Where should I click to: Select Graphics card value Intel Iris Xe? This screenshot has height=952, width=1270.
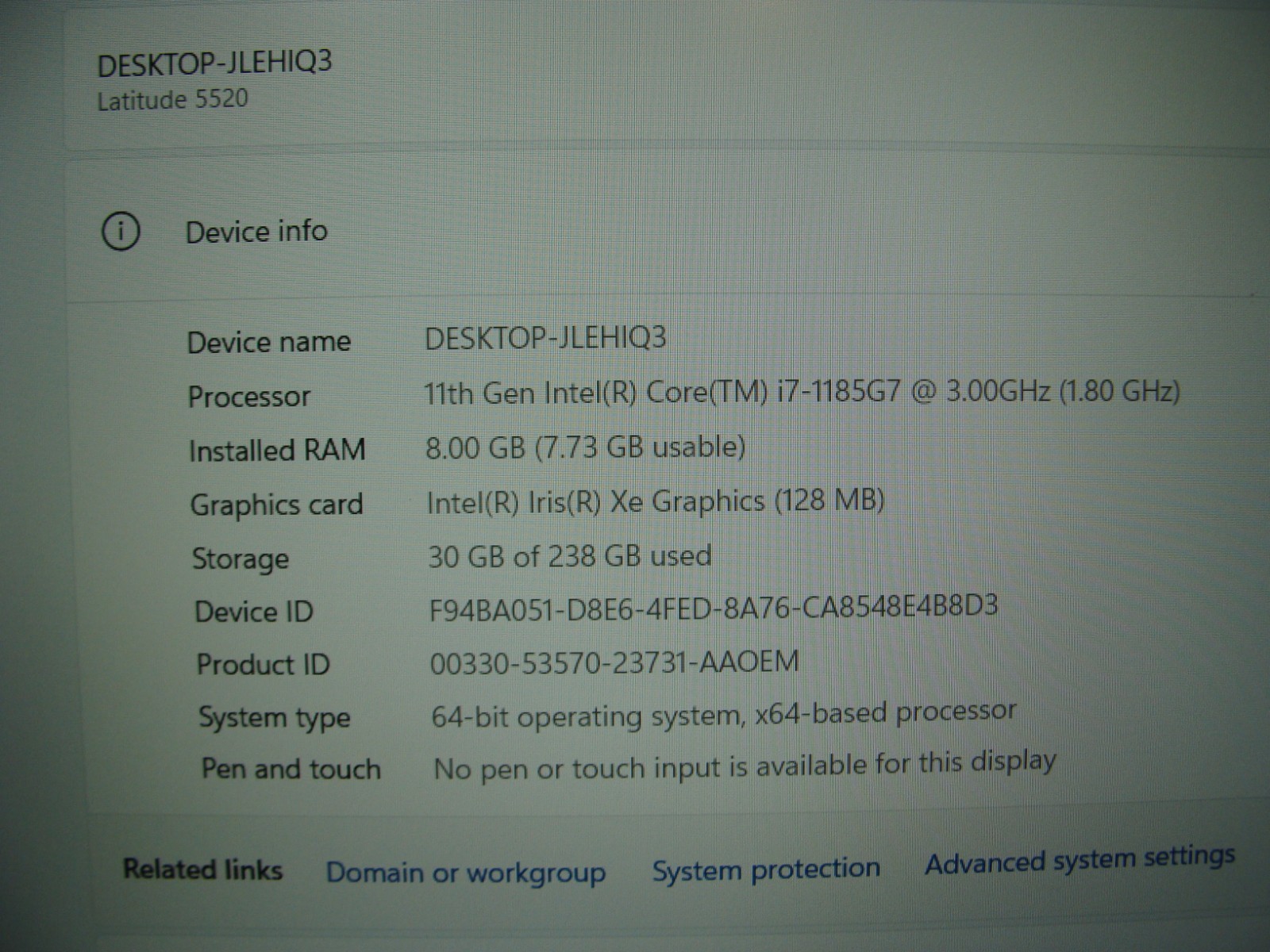[x=656, y=501]
